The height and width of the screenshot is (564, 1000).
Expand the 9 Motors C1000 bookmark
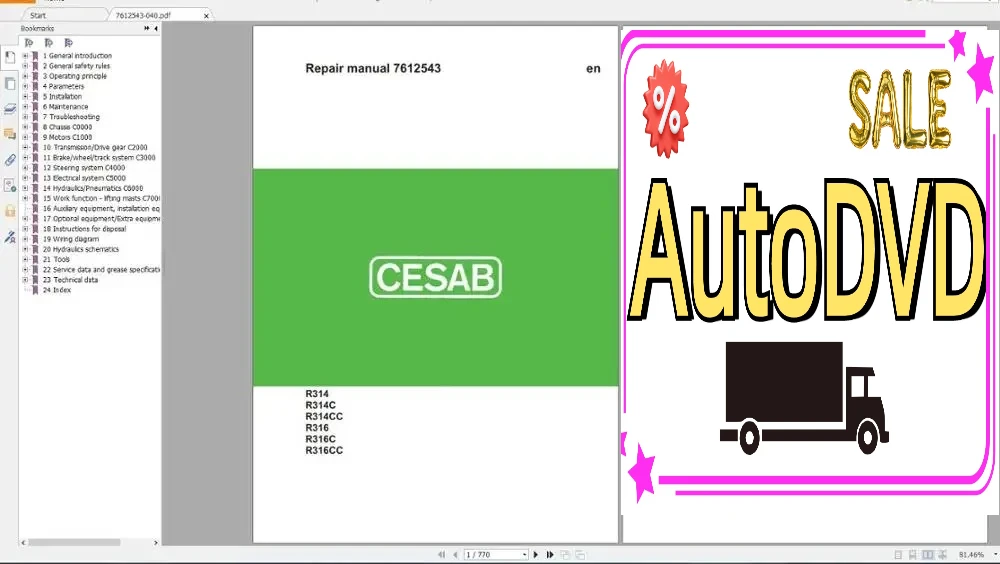(26, 137)
